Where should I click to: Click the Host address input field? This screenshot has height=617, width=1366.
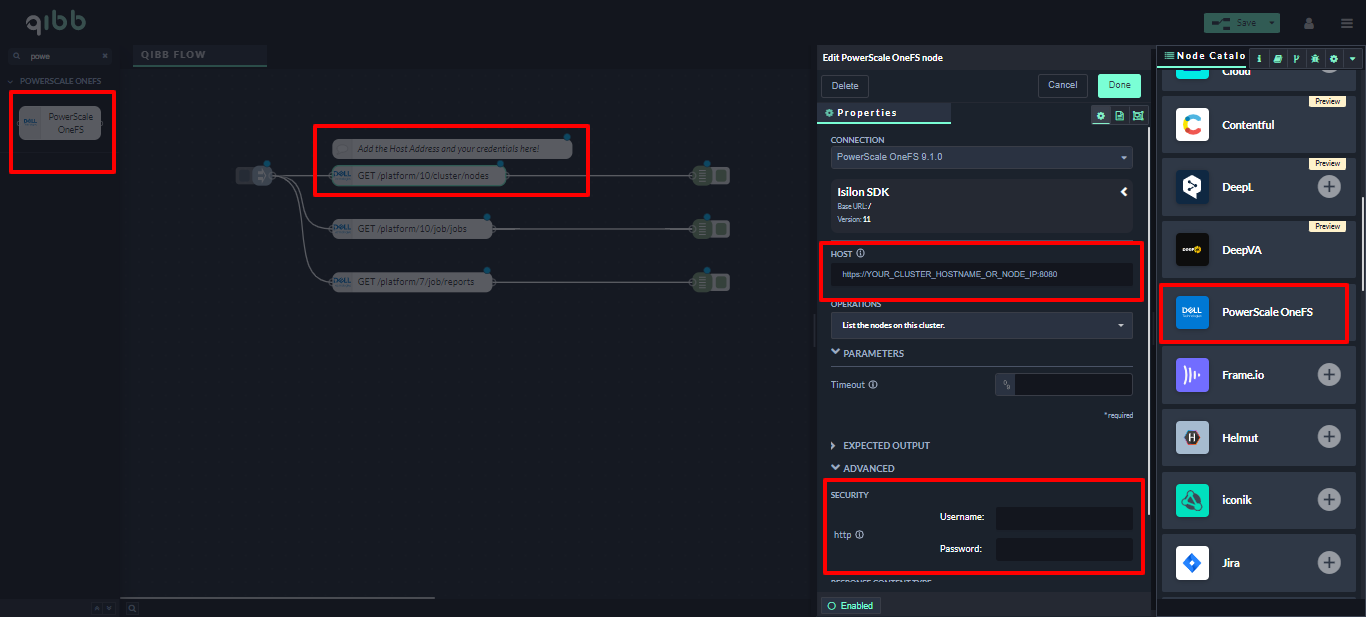point(981,274)
